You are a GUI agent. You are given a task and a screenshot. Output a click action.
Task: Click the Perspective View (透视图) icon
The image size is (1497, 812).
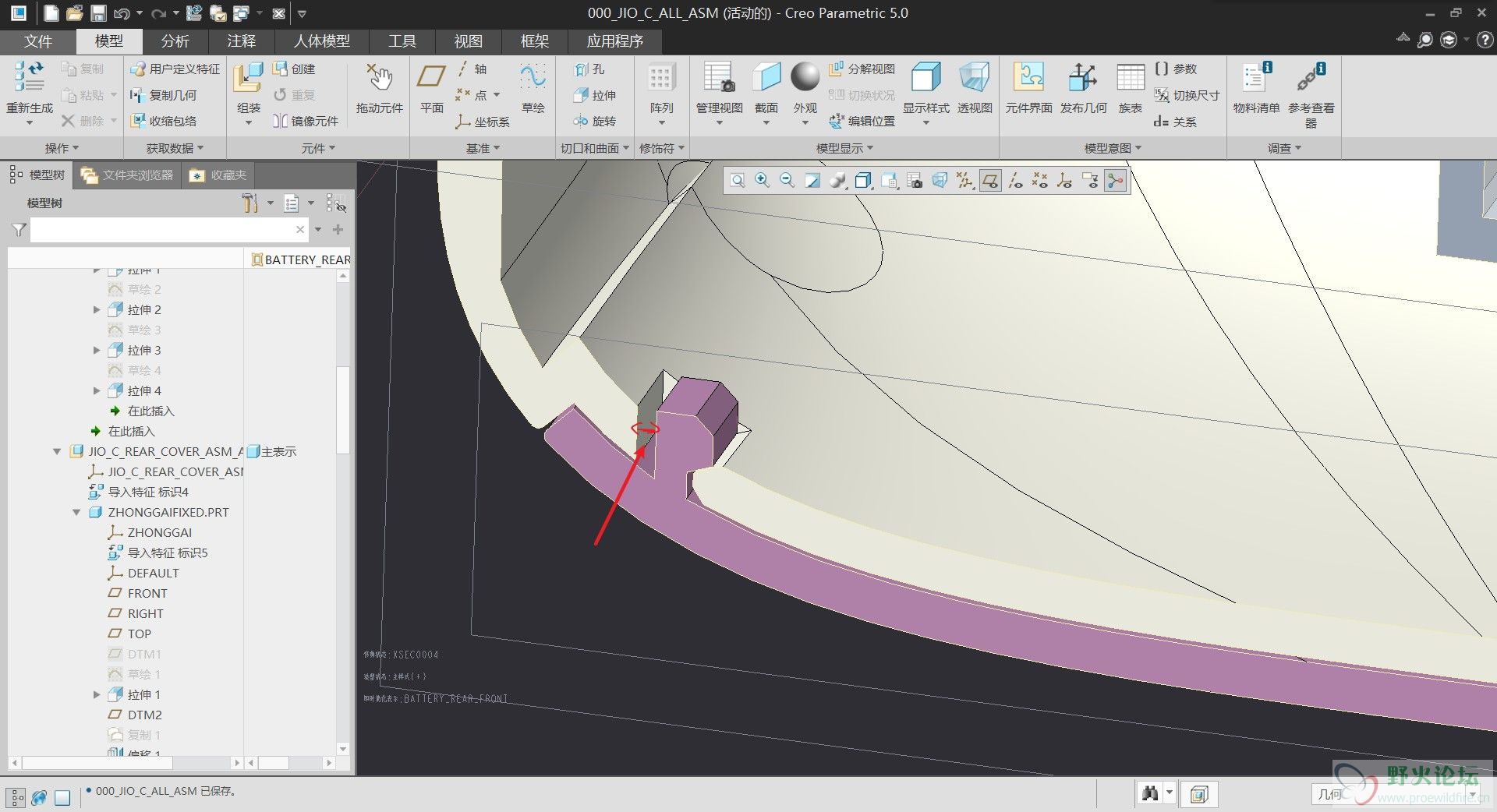(x=974, y=78)
